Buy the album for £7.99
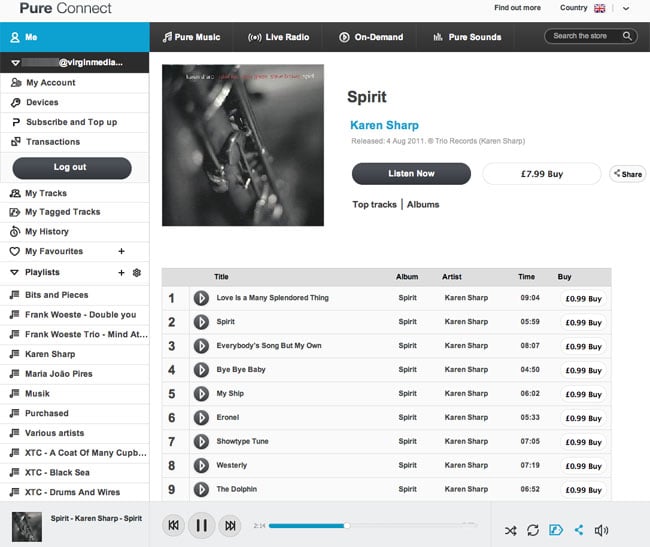The image size is (650, 547). [542, 174]
